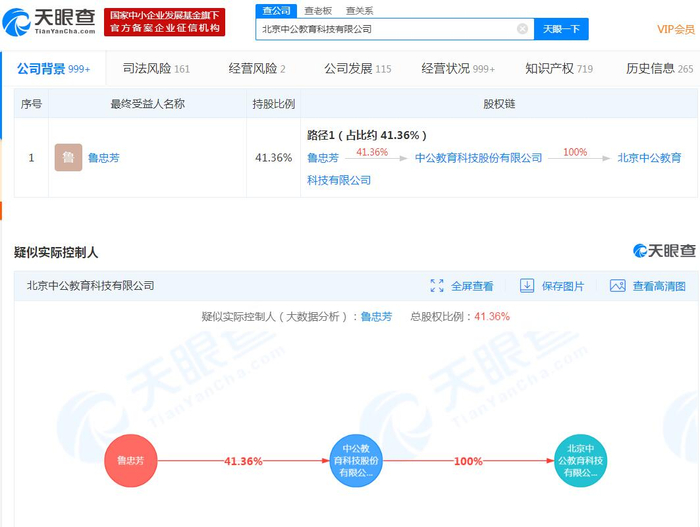Open the 公司发展 tab

click(x=358, y=69)
